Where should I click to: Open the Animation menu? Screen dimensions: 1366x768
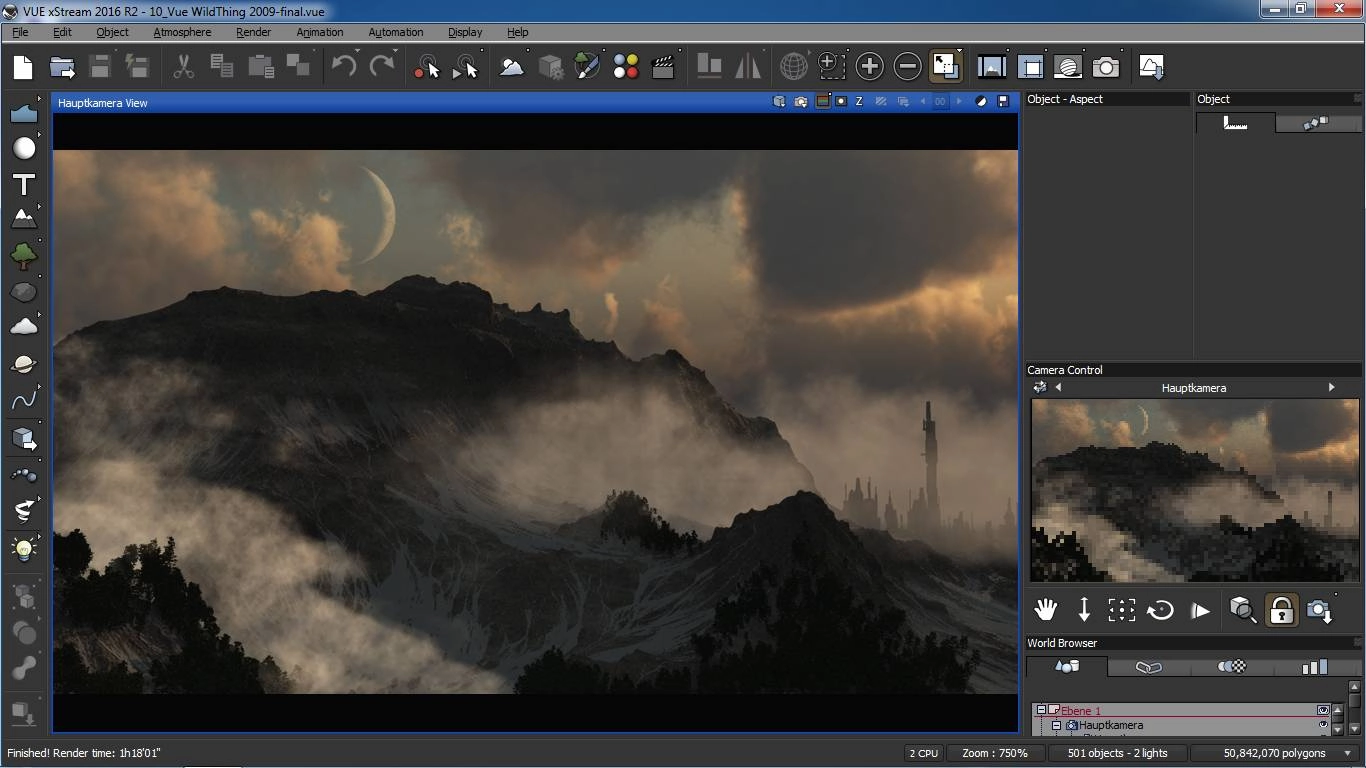click(319, 32)
